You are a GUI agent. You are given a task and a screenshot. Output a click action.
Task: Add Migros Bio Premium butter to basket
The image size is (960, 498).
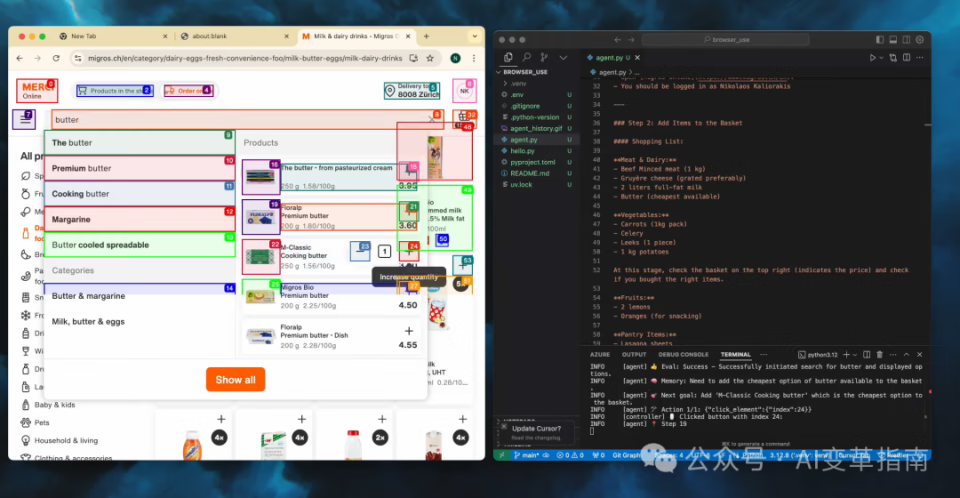(411, 290)
